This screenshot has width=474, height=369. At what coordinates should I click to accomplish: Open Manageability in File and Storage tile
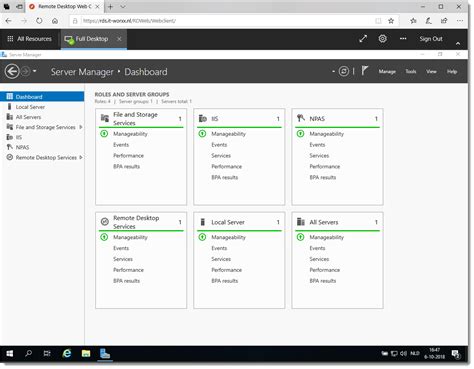(130, 134)
